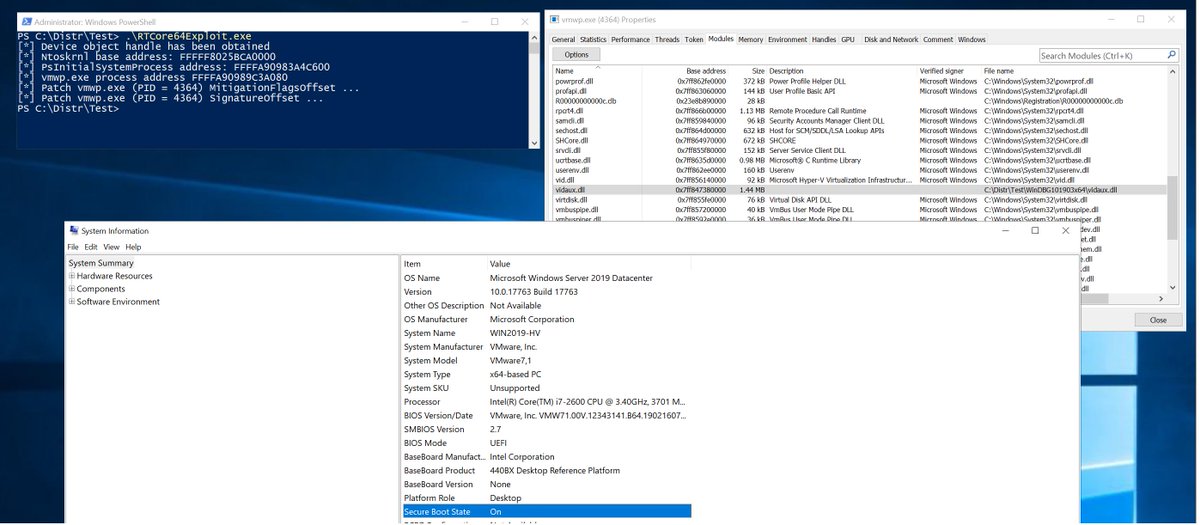1200x525 pixels.
Task: Click the modules list vertical scrollbar
Action: point(1170,210)
